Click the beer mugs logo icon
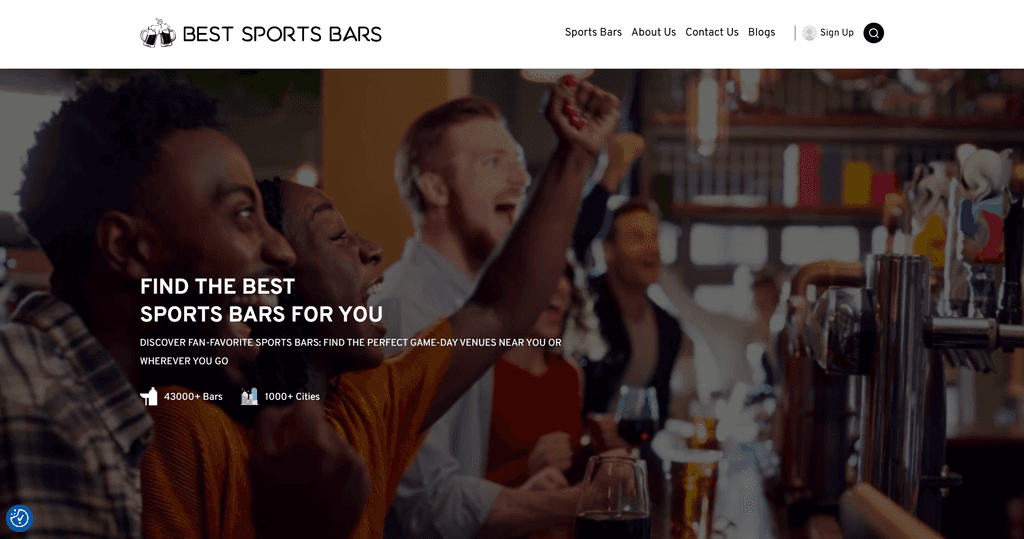Viewport: 1024px width, 539px height. point(158,33)
